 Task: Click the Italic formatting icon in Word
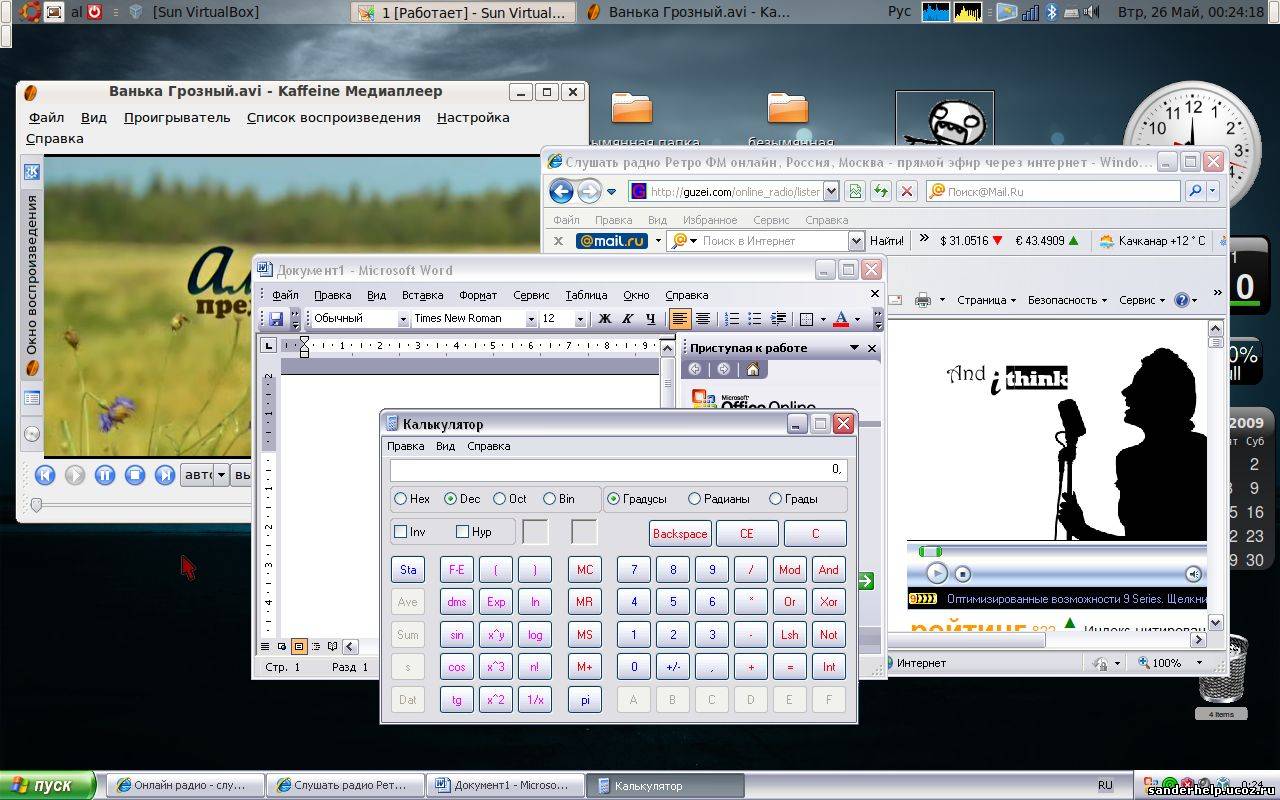[x=627, y=319]
